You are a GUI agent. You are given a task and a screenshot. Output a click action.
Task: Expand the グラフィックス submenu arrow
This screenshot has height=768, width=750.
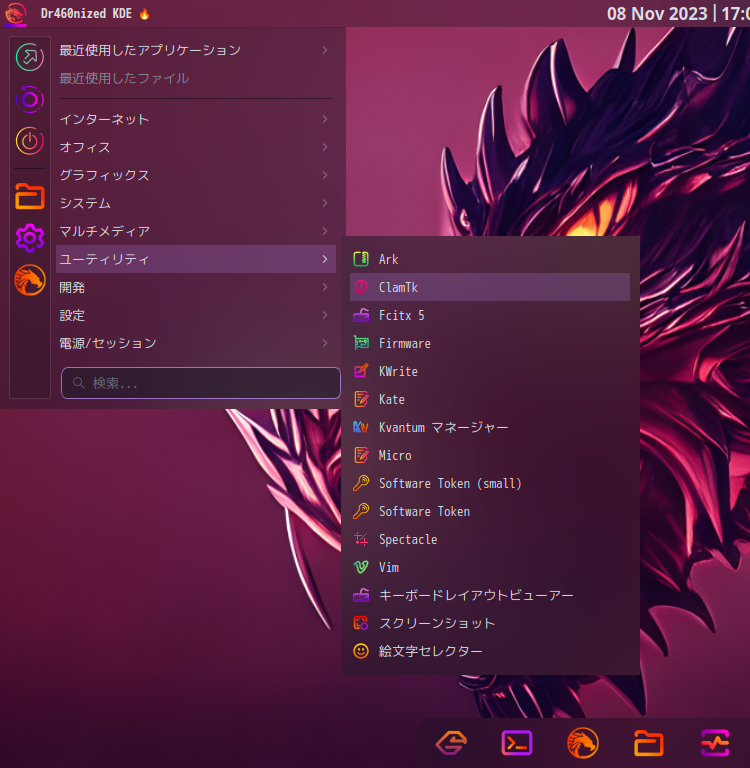325,175
